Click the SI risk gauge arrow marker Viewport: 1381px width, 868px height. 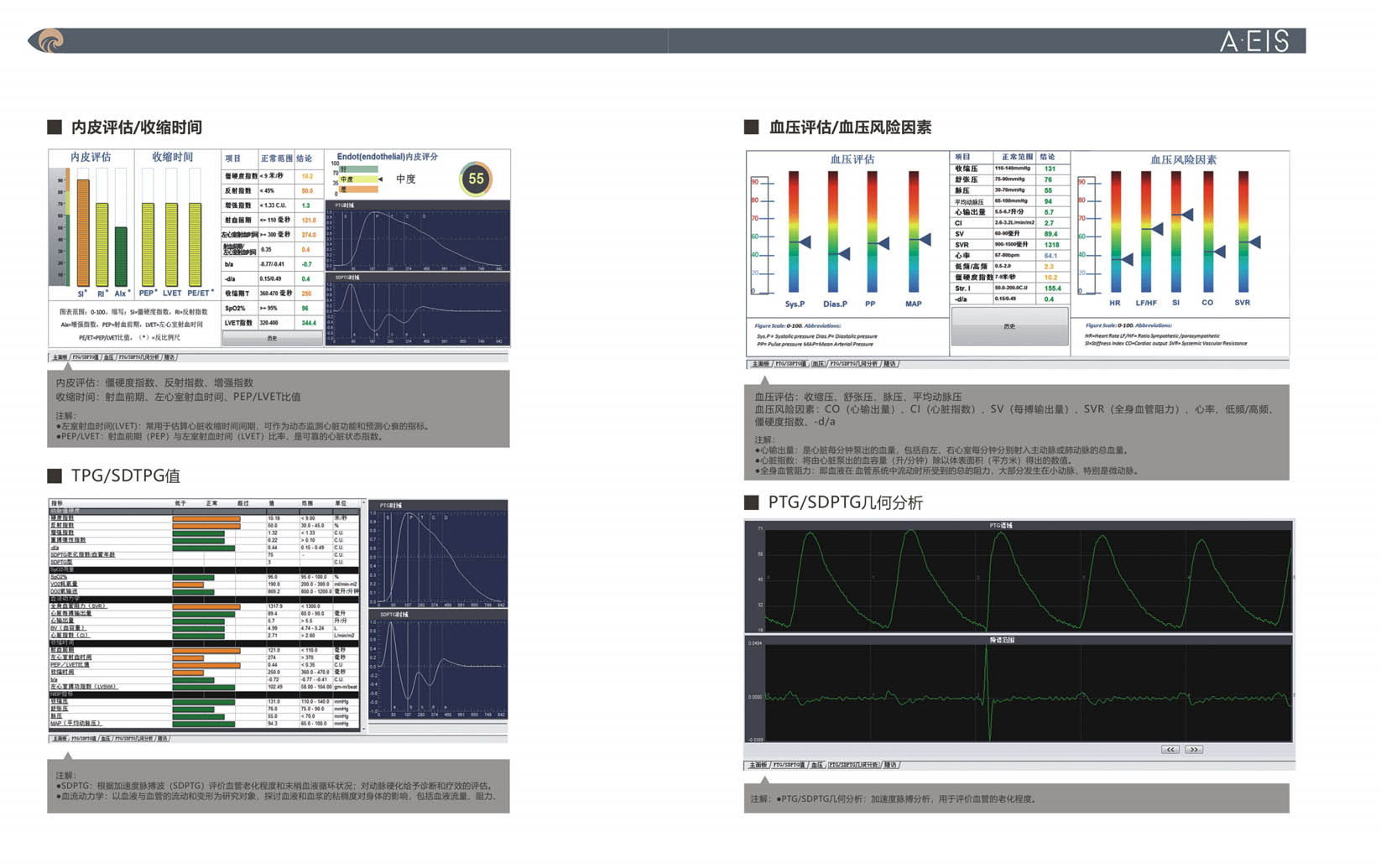(x=1186, y=216)
